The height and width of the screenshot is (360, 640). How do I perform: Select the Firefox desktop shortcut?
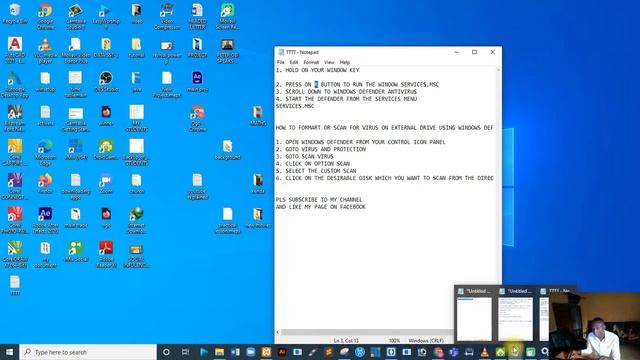click(x=45, y=183)
